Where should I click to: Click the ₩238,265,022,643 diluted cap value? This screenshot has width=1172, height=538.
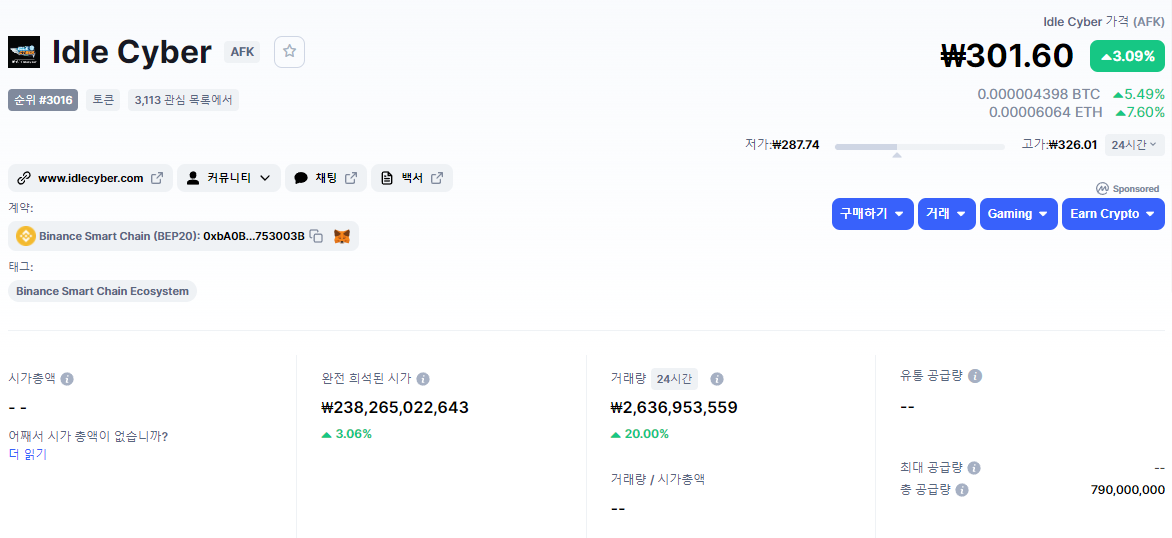click(x=395, y=407)
